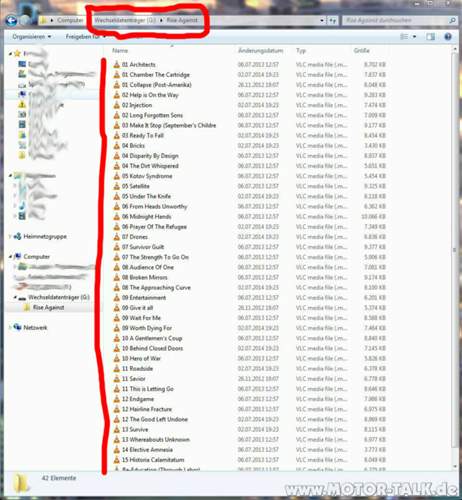Click the help question mark icon
Image resolution: width=462 pixels, height=500 pixels.
tap(448, 37)
